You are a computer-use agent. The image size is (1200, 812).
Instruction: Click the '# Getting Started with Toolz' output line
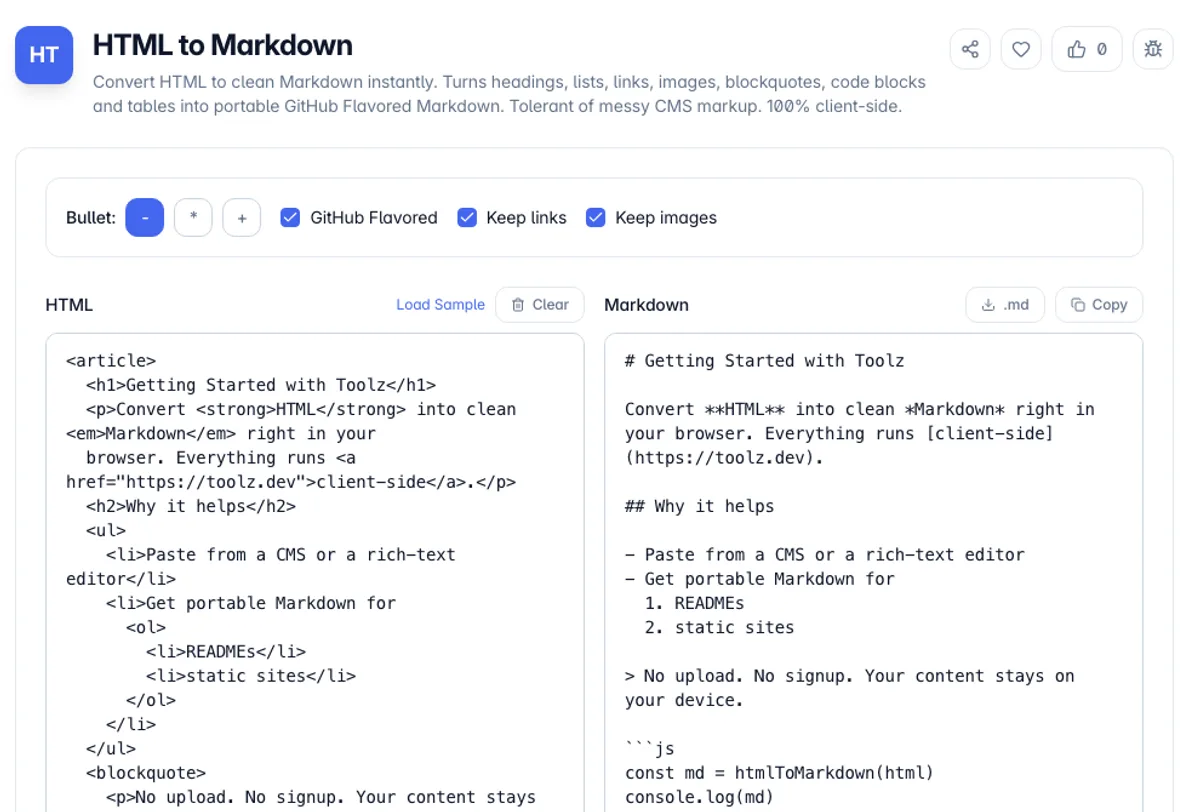tap(765, 361)
